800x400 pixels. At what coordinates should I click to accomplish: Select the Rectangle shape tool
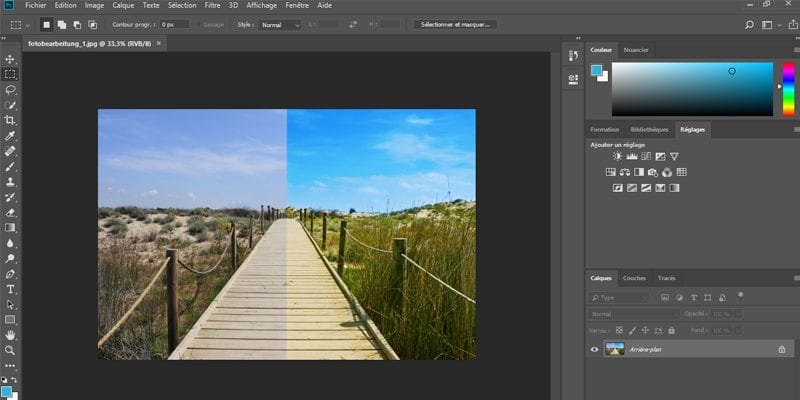10,320
